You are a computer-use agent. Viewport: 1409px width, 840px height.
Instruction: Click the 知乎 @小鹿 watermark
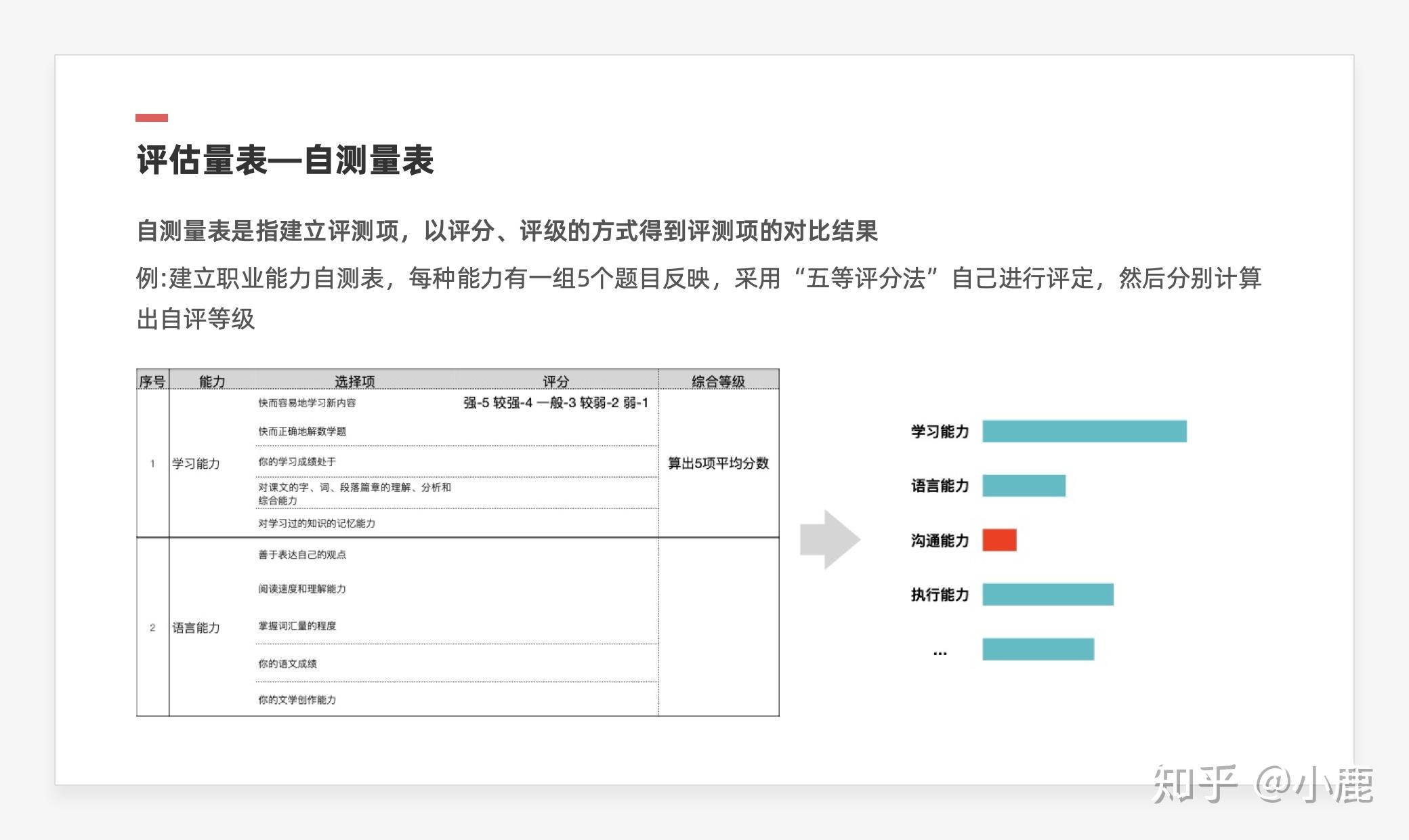tap(1263, 784)
